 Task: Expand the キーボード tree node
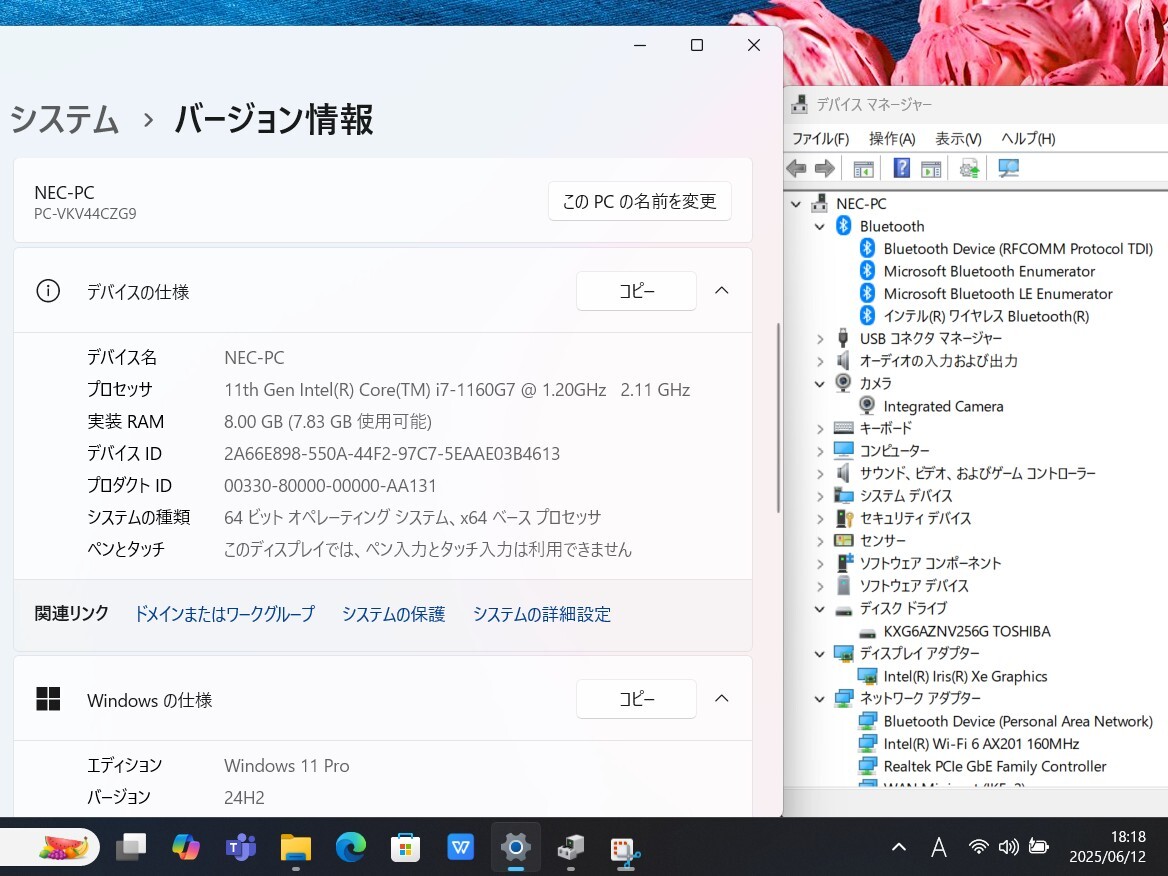pyautogui.click(x=820, y=428)
